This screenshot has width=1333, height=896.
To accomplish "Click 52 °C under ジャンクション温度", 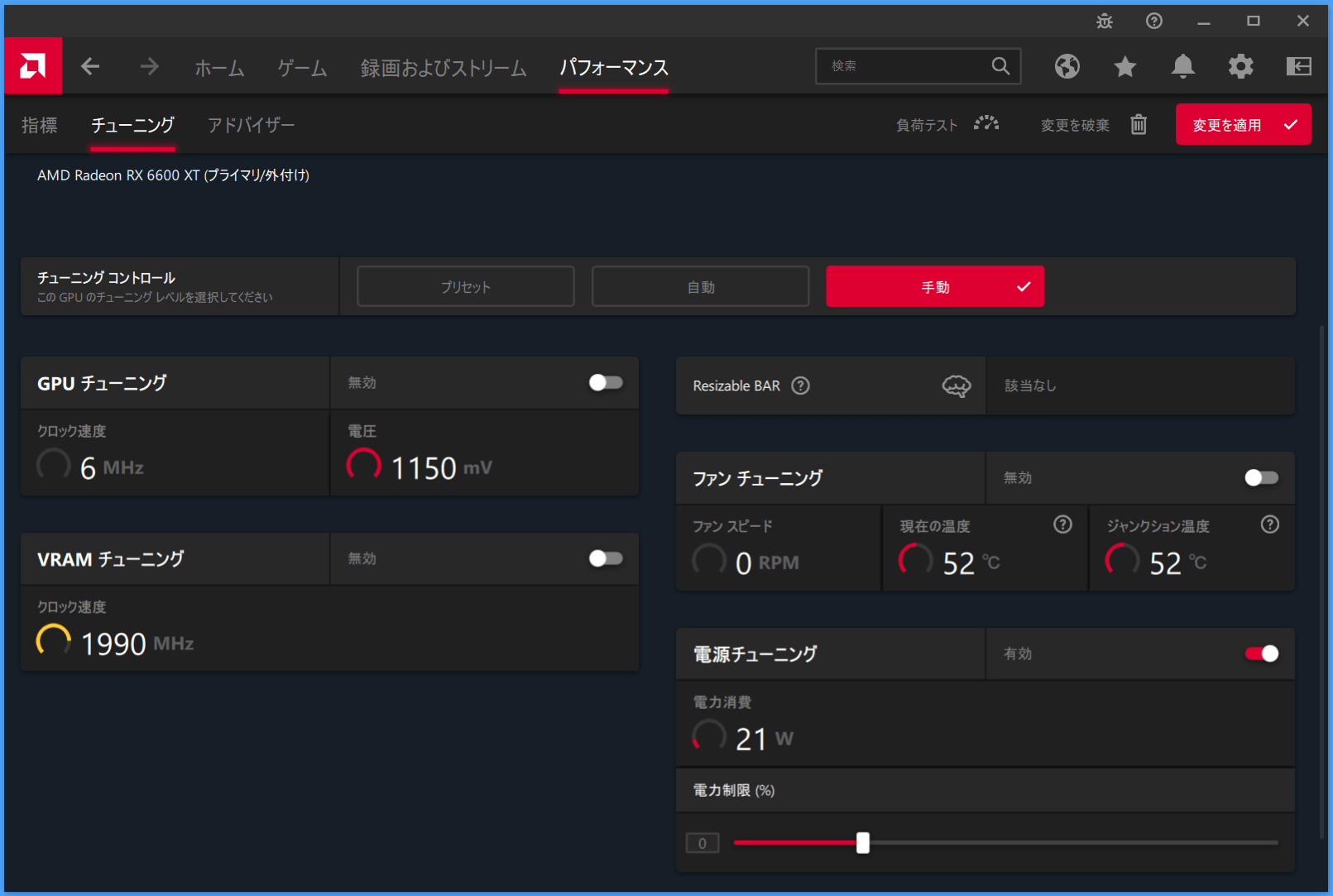I will pos(1178,563).
